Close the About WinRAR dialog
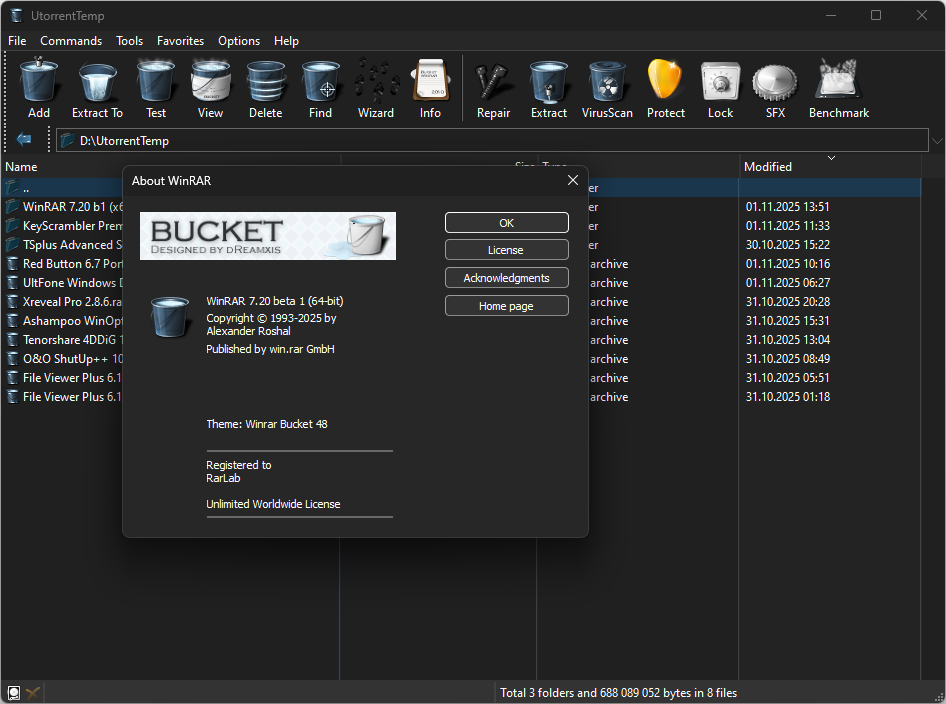Image resolution: width=946 pixels, height=704 pixels. pyautogui.click(x=573, y=180)
